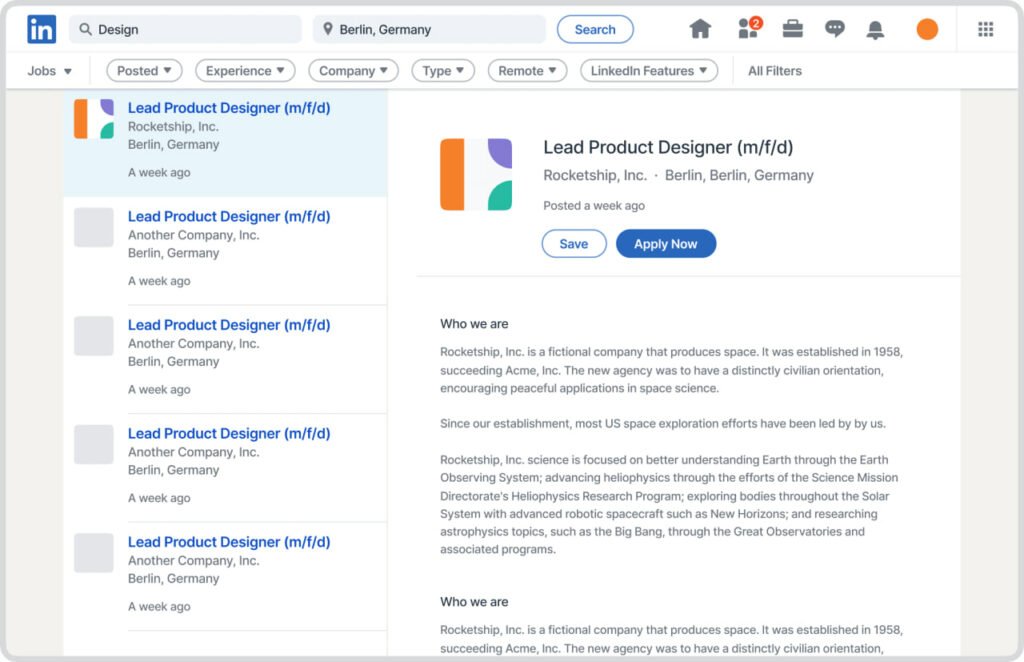Click the first 'Who we are' heading

tap(473, 324)
